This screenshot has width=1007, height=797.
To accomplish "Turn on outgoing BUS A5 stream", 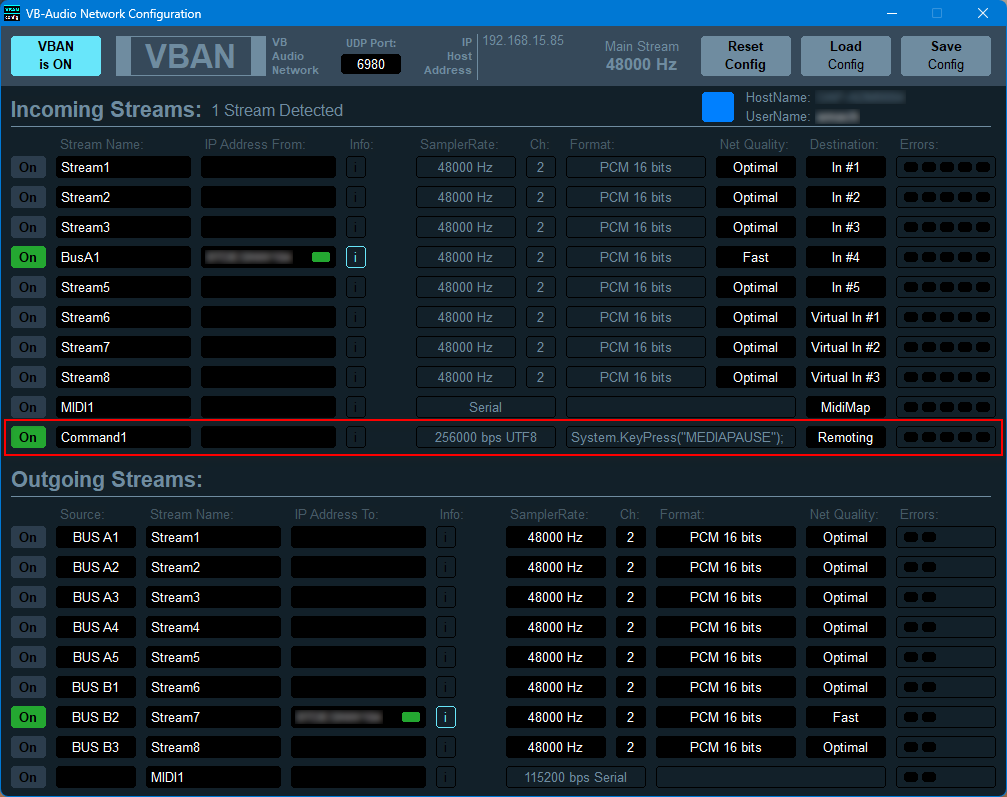I will tap(28, 657).
